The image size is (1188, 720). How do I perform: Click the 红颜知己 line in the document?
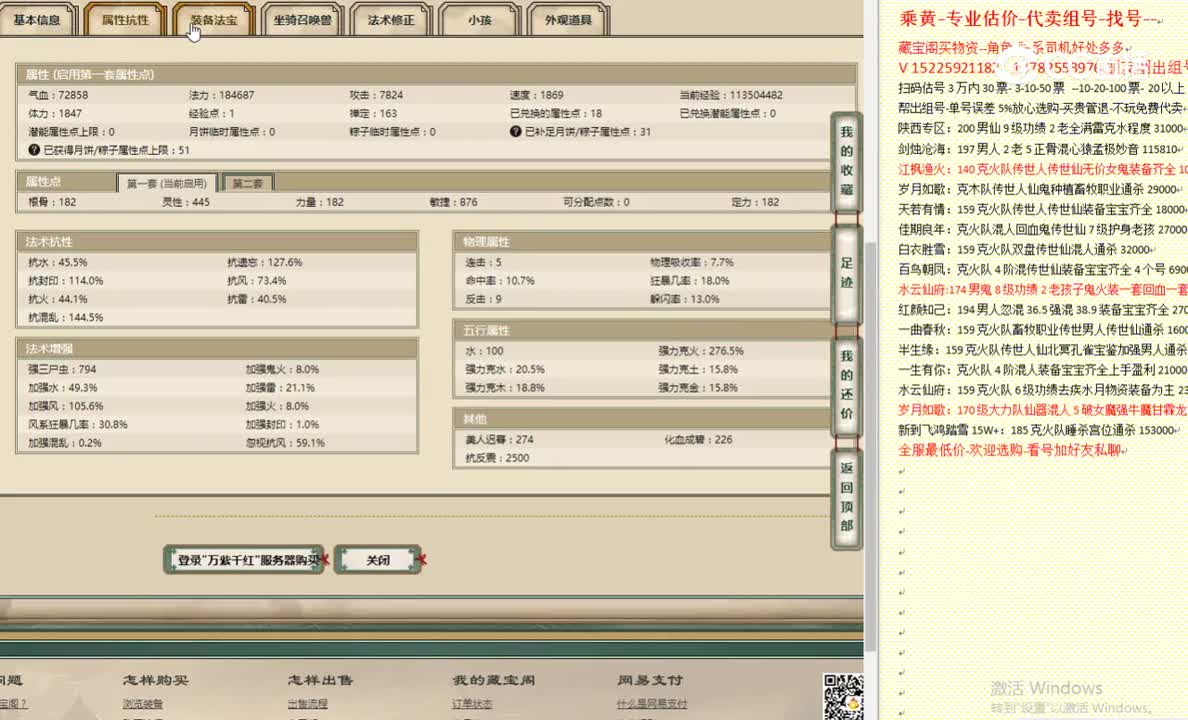coord(1043,309)
